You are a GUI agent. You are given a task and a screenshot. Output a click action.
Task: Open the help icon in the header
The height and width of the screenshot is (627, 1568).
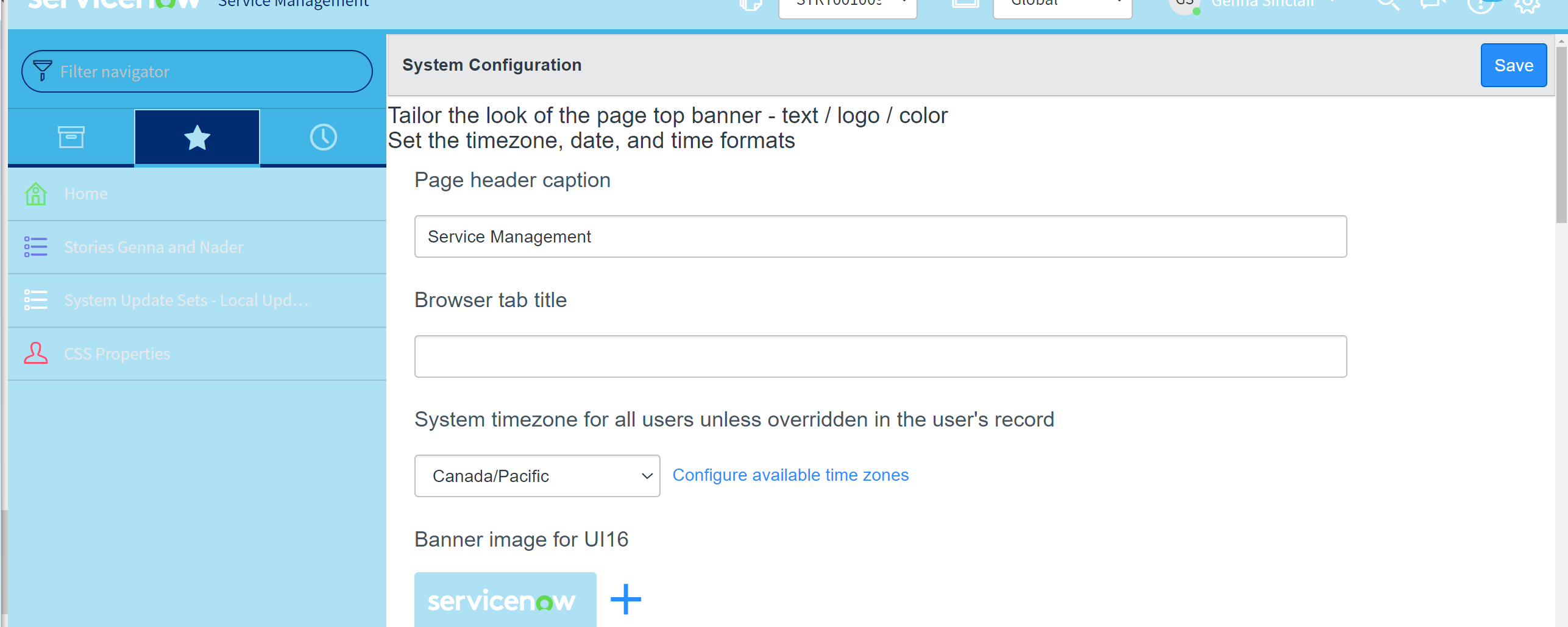tap(1480, 5)
